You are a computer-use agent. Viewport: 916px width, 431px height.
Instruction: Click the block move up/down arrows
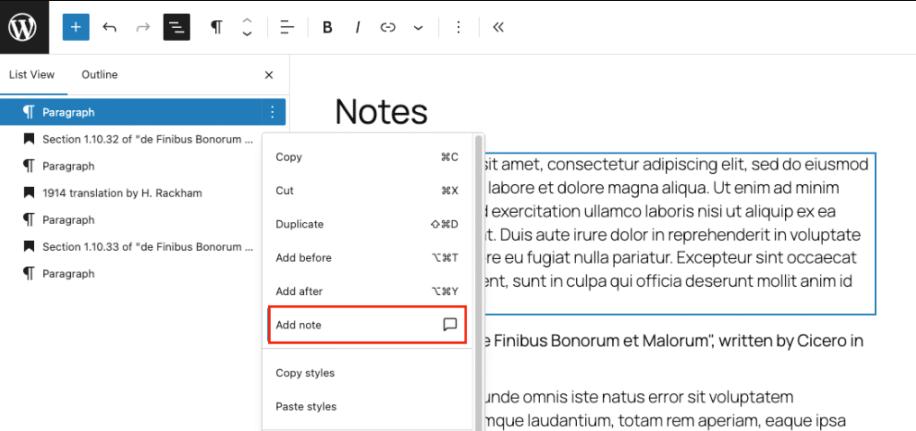click(x=247, y=27)
